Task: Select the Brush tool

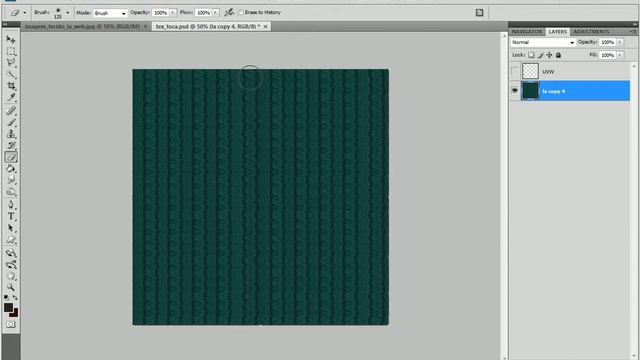Action: pyautogui.click(x=11, y=122)
